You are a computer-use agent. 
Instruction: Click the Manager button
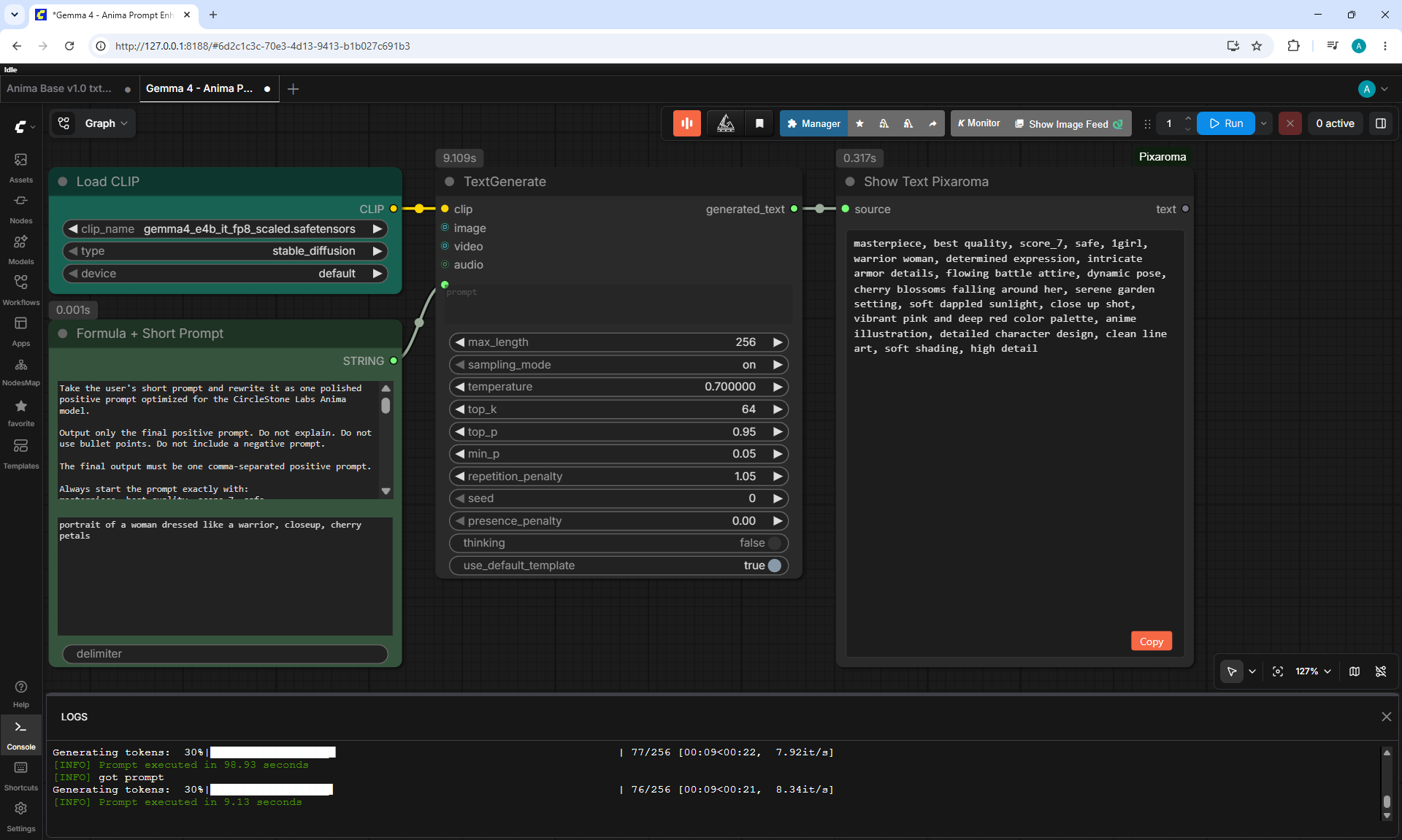coord(813,123)
